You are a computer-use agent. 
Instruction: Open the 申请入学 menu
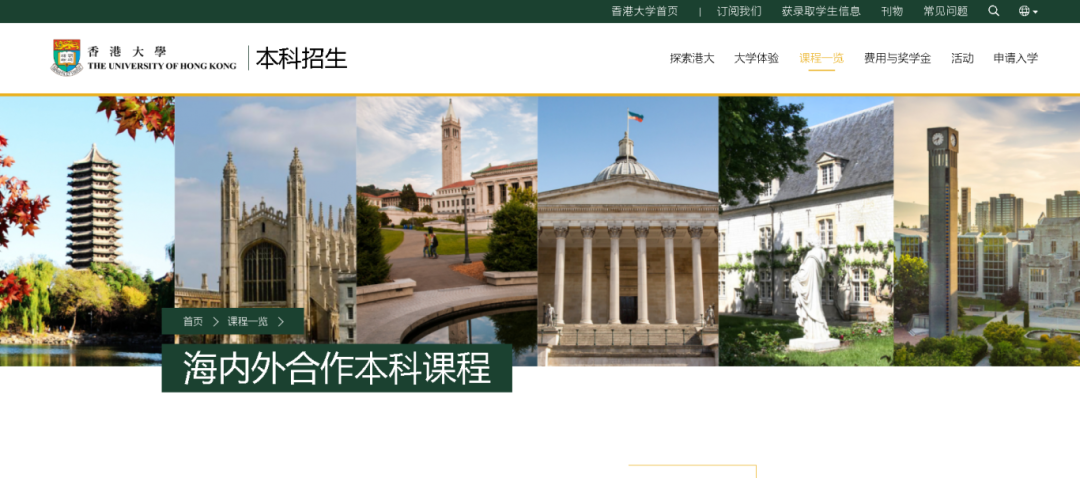point(1015,59)
